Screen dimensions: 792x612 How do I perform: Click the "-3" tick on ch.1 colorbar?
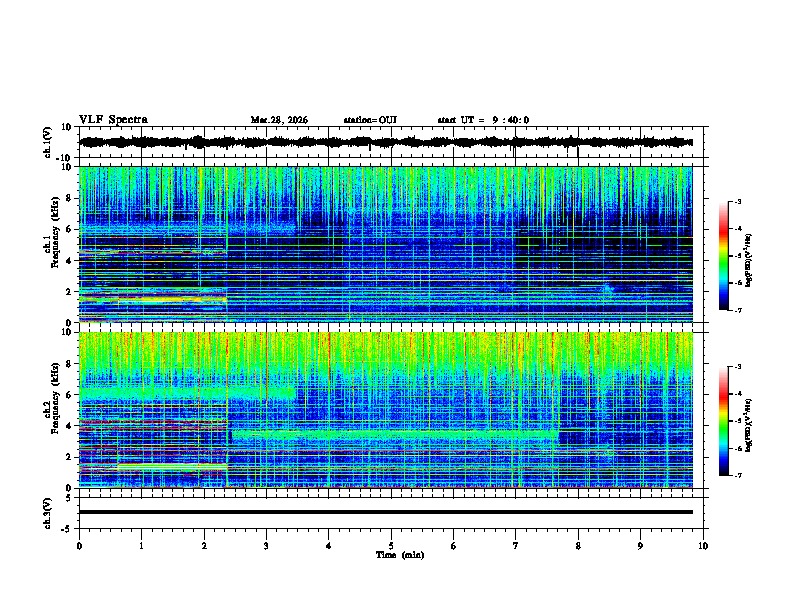737,201
